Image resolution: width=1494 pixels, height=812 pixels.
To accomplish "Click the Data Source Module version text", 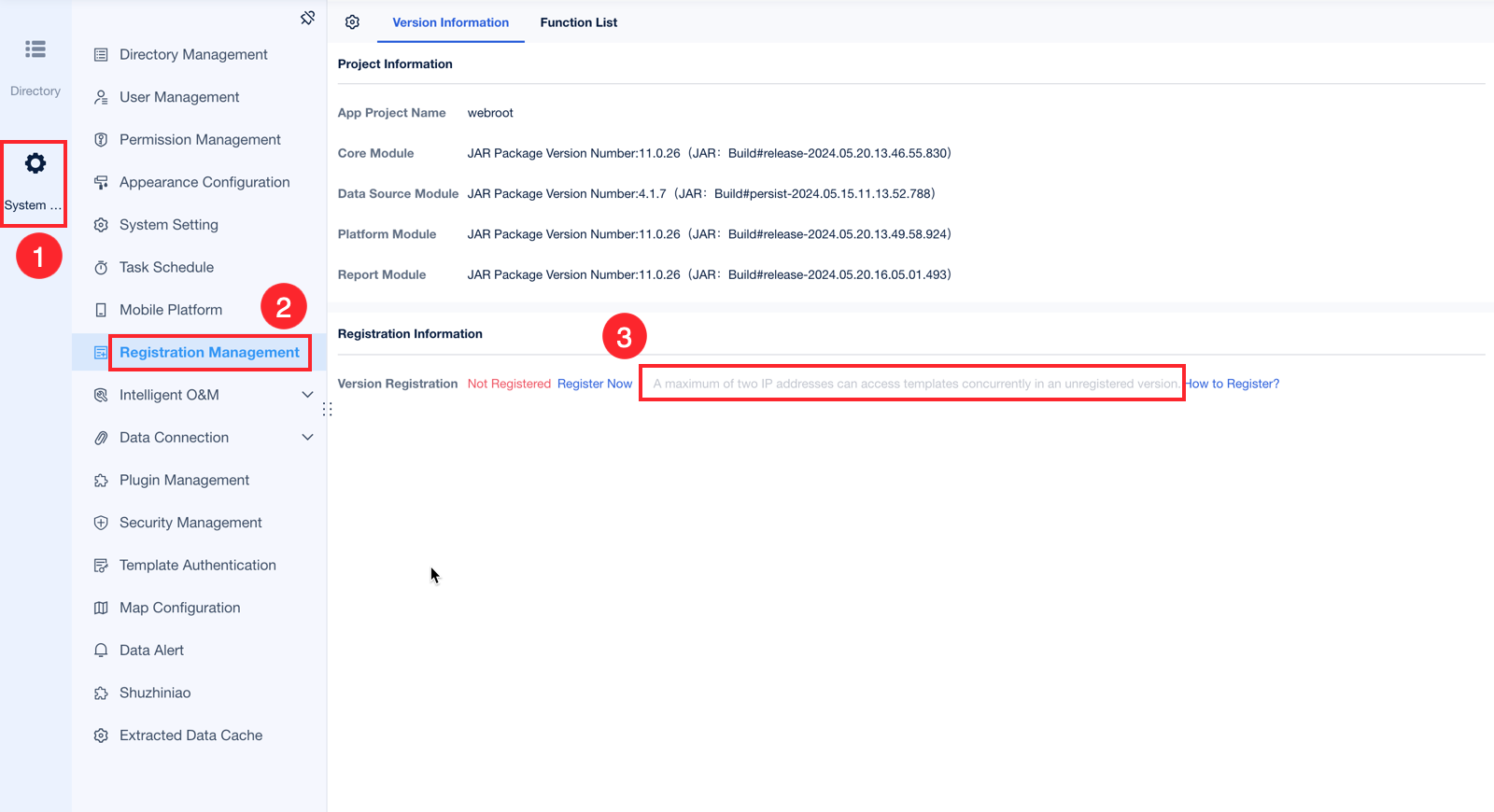I will 701,194.
